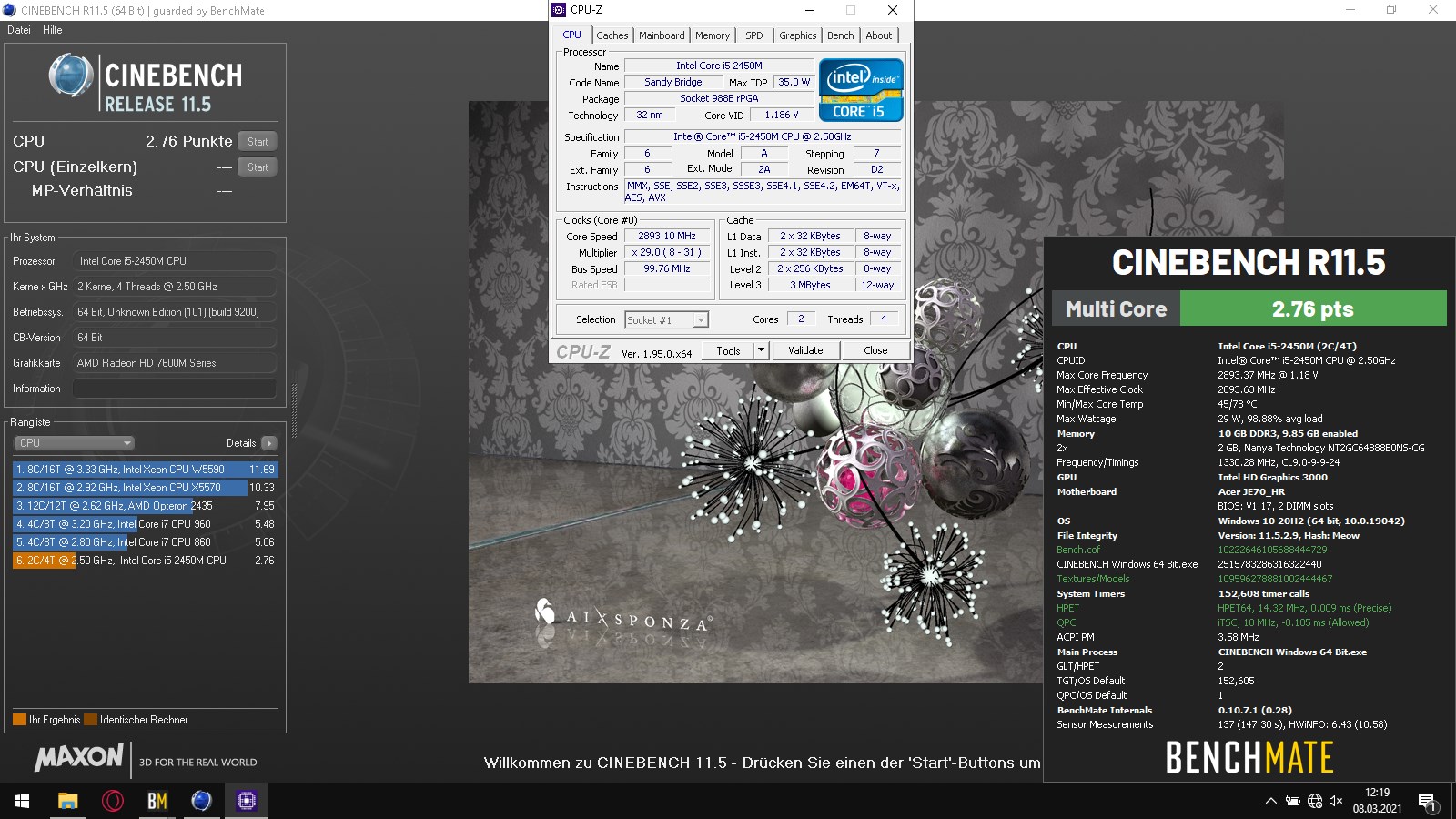This screenshot has height=819, width=1456.
Task: Click the BENCHMATE logo in overlay panel
Action: pyautogui.click(x=1249, y=757)
